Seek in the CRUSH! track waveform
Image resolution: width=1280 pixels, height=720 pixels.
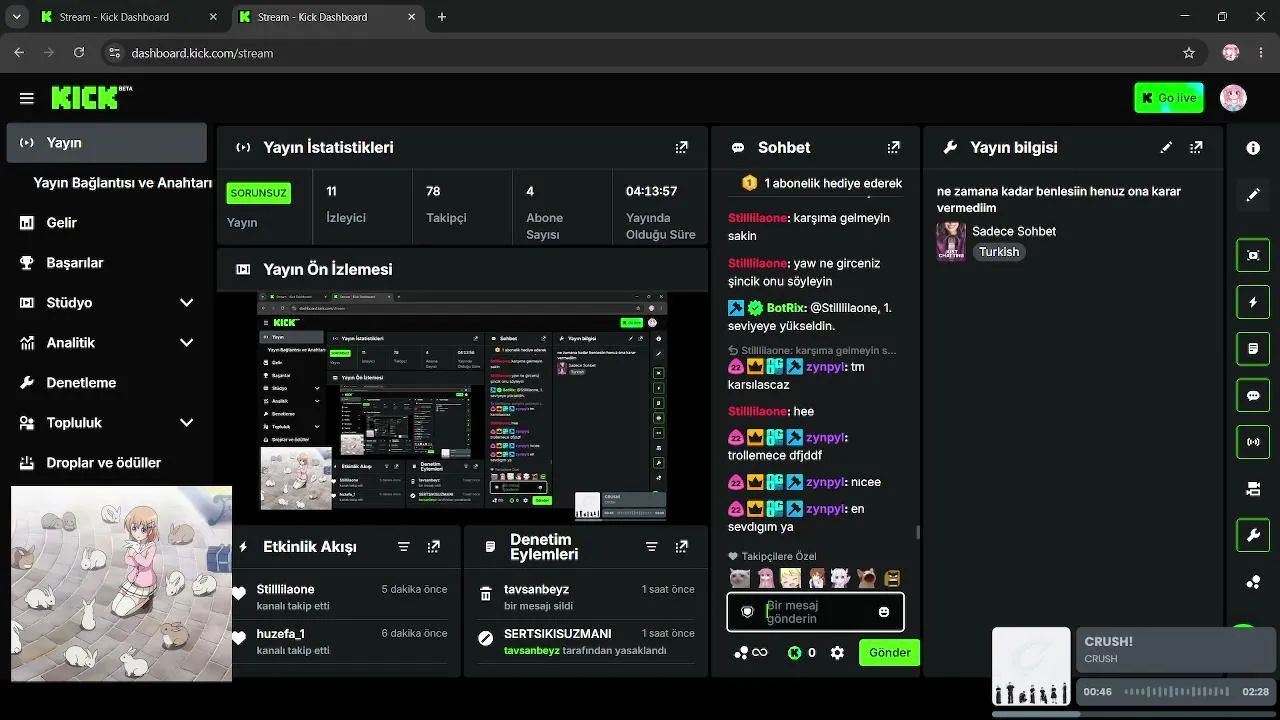click(x=1179, y=692)
